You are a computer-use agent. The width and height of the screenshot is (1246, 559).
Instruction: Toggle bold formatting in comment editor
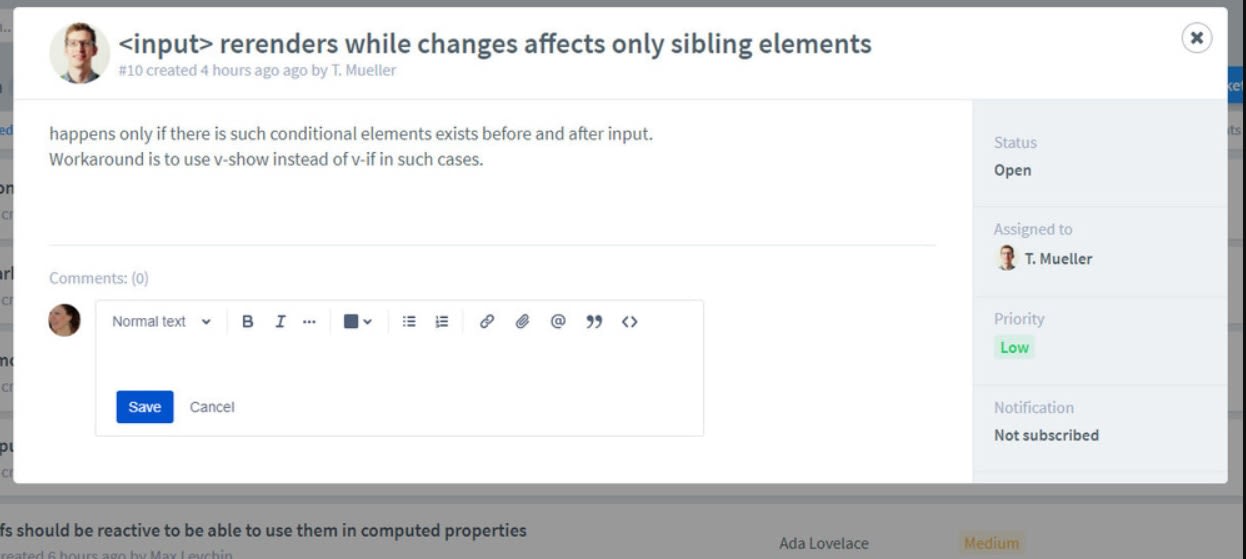point(248,322)
